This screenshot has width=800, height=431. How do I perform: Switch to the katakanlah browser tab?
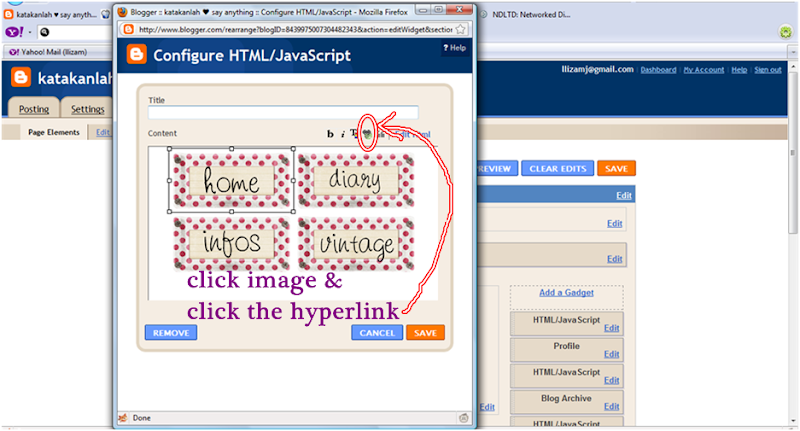[56, 14]
